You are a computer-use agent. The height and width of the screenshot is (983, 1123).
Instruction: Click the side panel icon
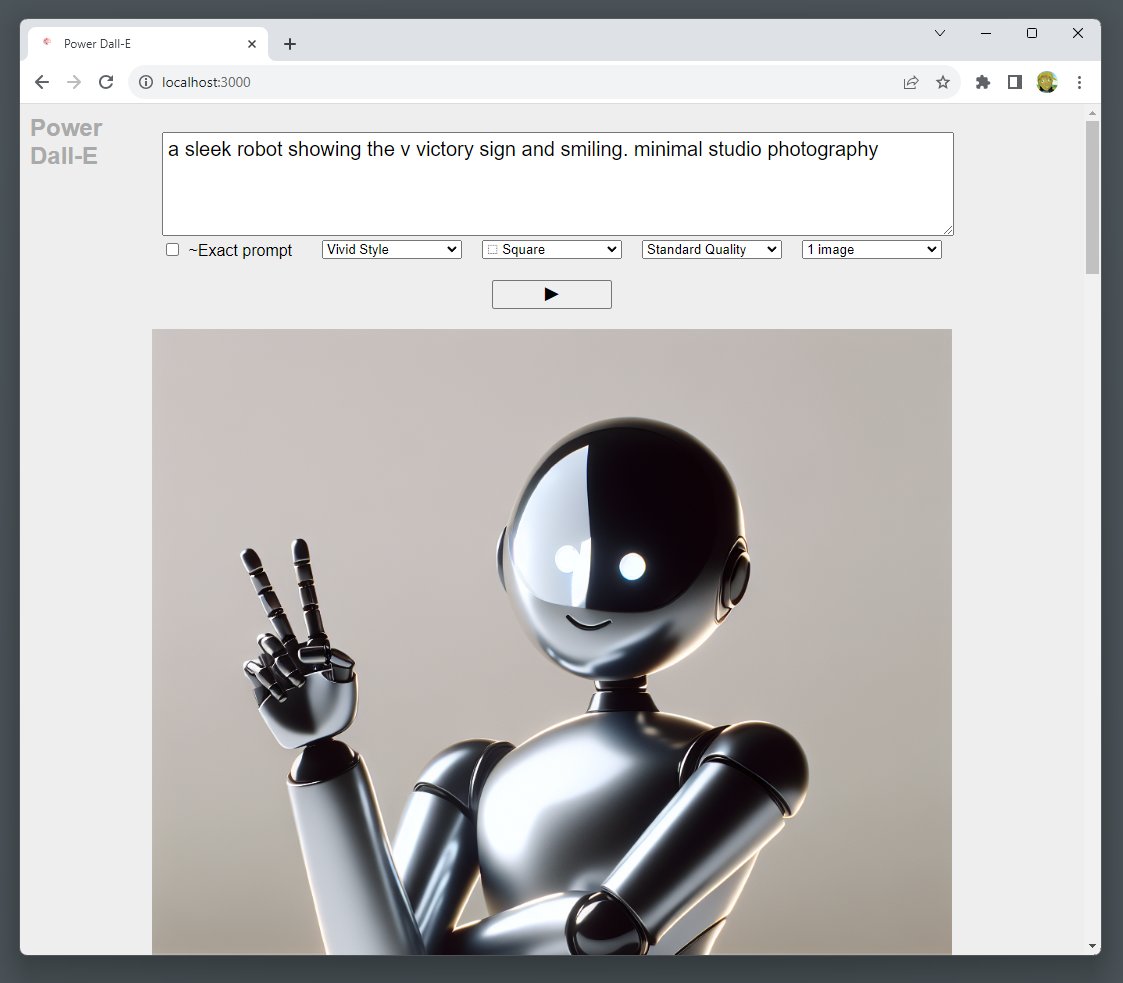1014,82
